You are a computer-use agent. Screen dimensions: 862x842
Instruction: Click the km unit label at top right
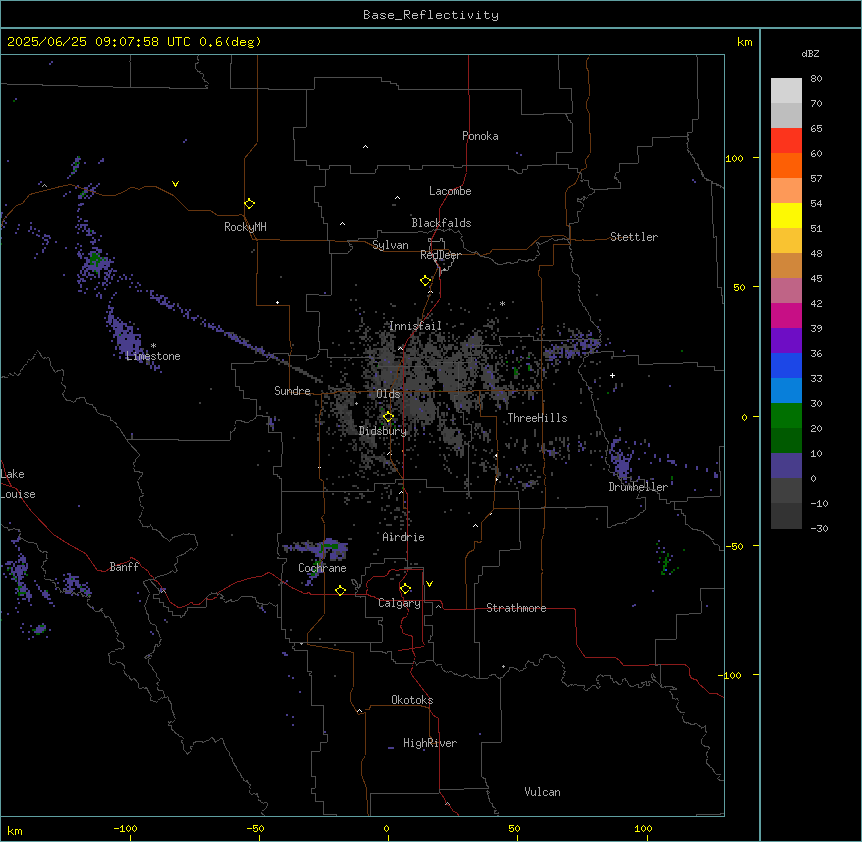pyautogui.click(x=744, y=42)
